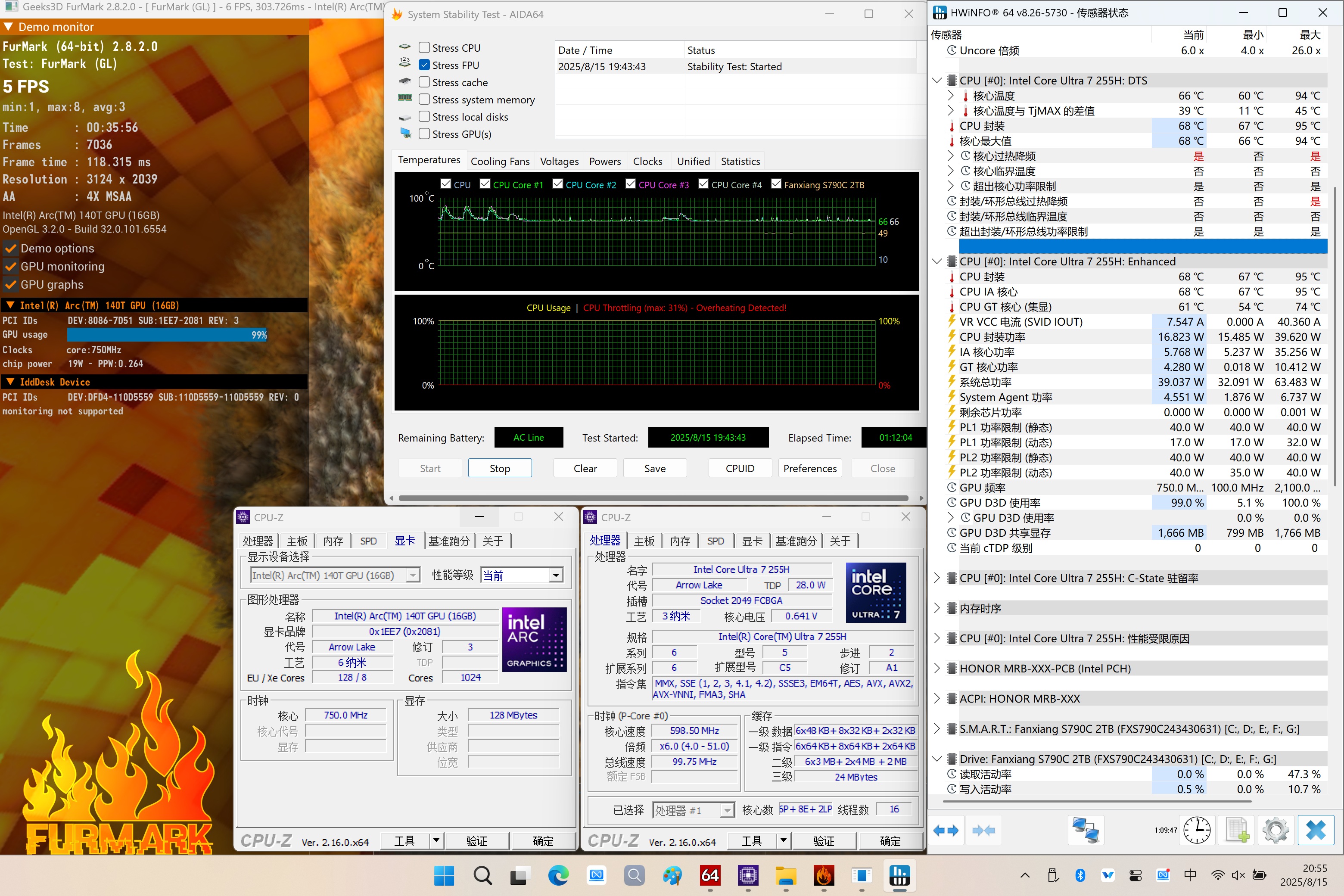This screenshot has width=1344, height=896.
Task: Click Bluetooth icon in system tray
Action: (x=1080, y=875)
